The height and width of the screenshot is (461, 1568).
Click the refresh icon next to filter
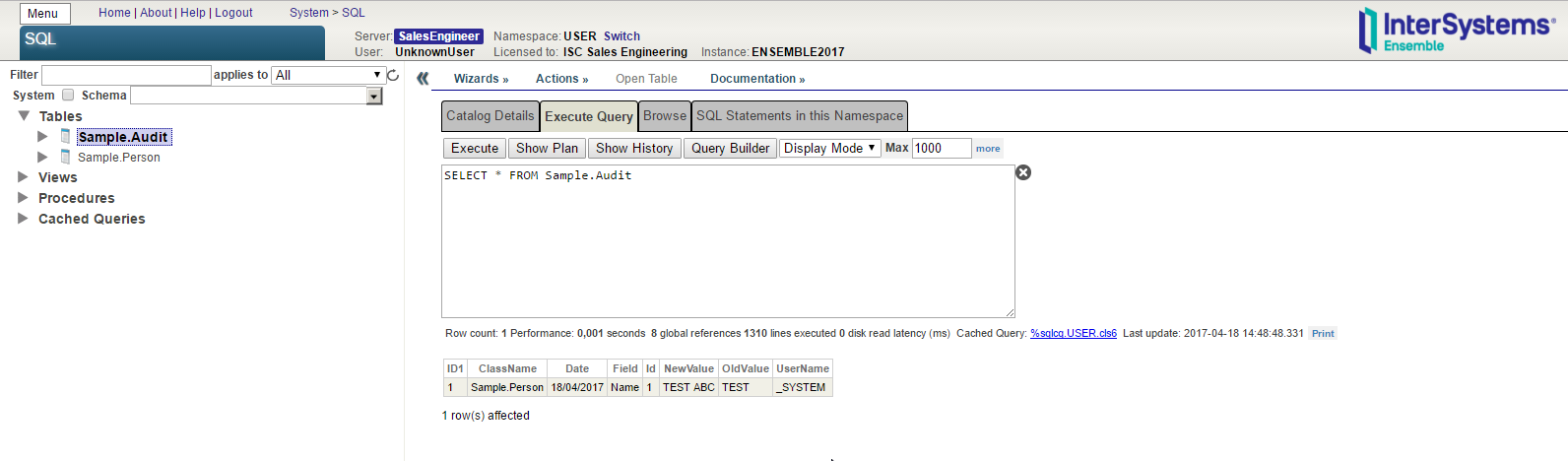click(393, 75)
